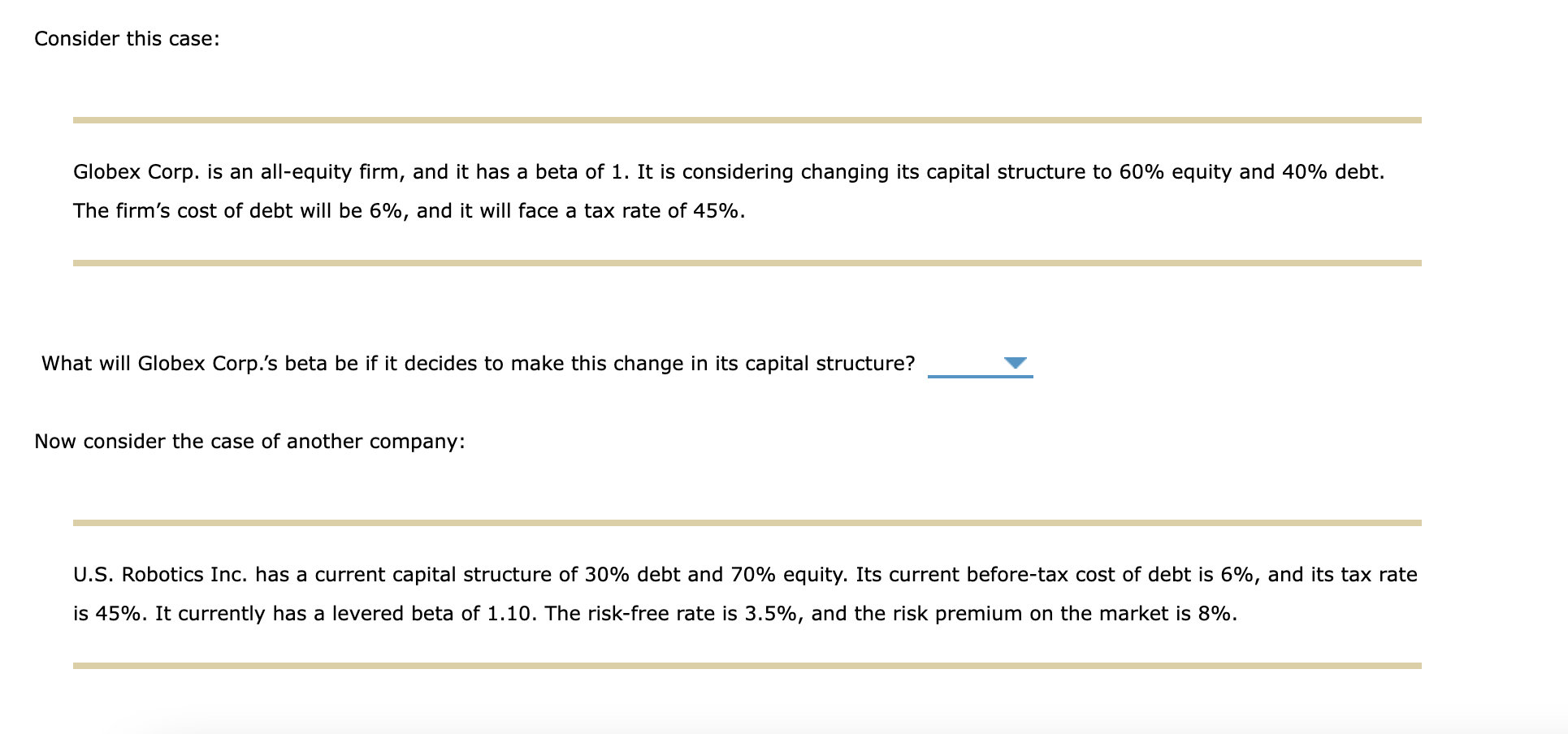Click the tan divider below the Globex paragraph

click(x=747, y=262)
